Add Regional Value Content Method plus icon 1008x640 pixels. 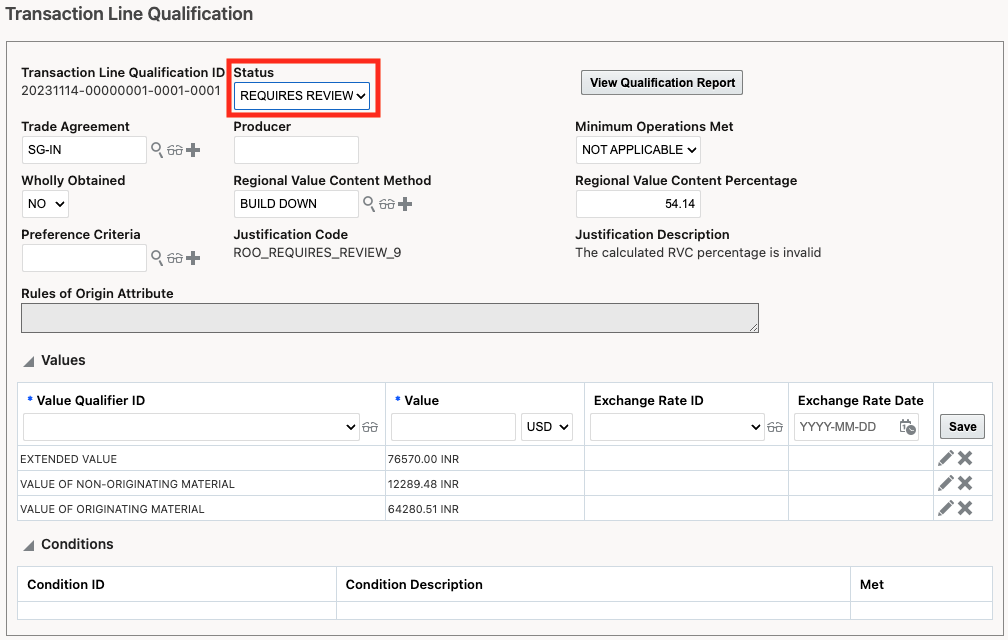(405, 204)
